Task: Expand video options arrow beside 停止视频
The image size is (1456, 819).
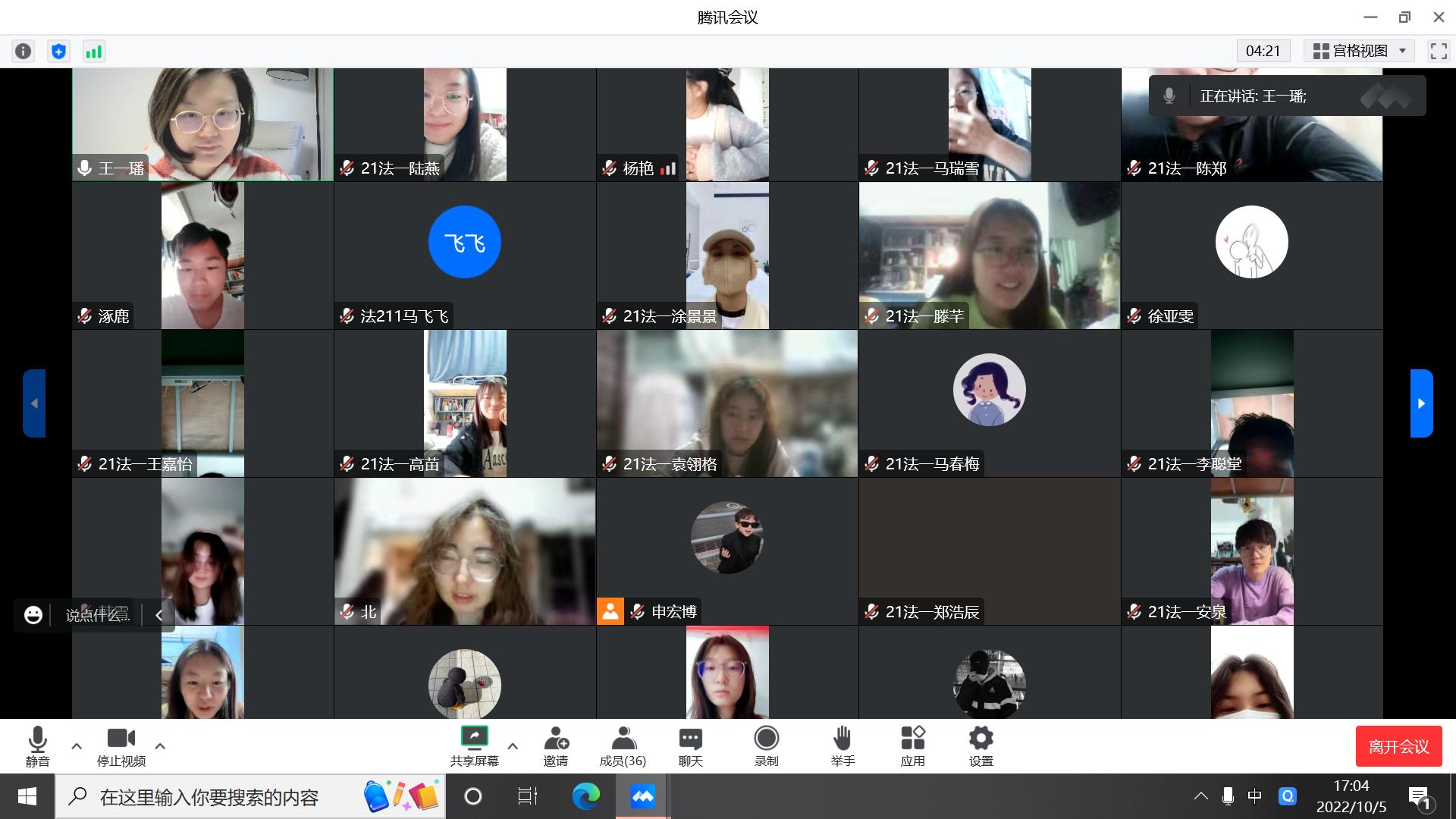Action: [x=160, y=746]
